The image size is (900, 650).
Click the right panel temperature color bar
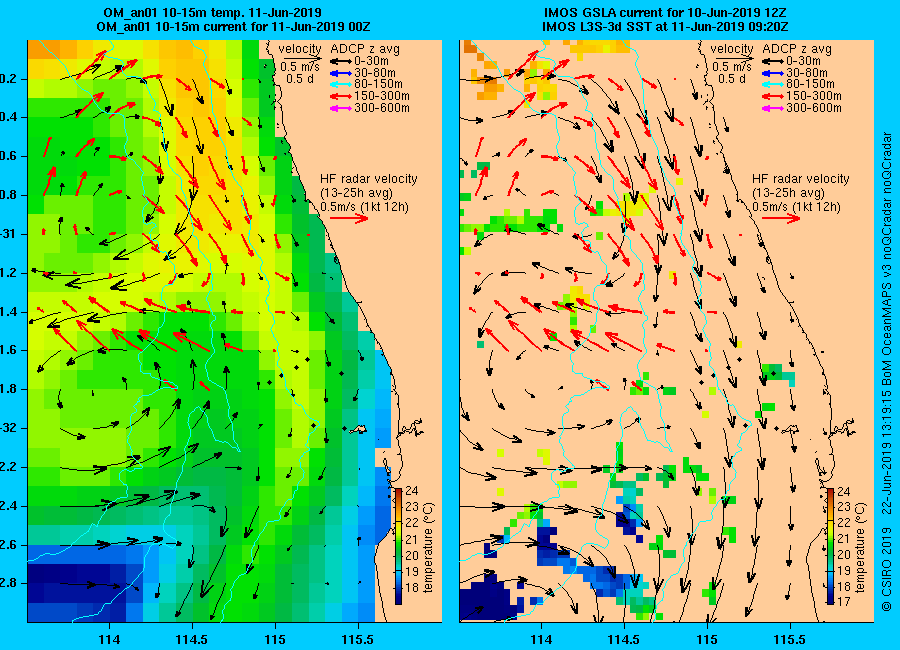click(x=830, y=546)
